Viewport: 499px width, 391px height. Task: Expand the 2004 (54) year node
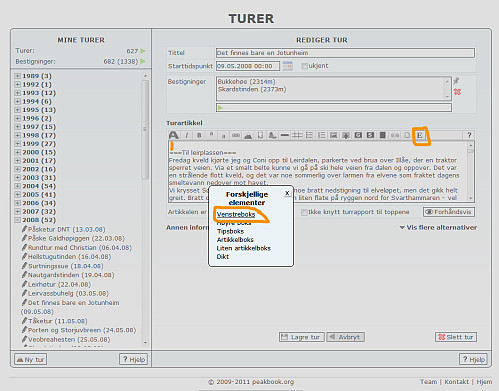tap(18, 186)
